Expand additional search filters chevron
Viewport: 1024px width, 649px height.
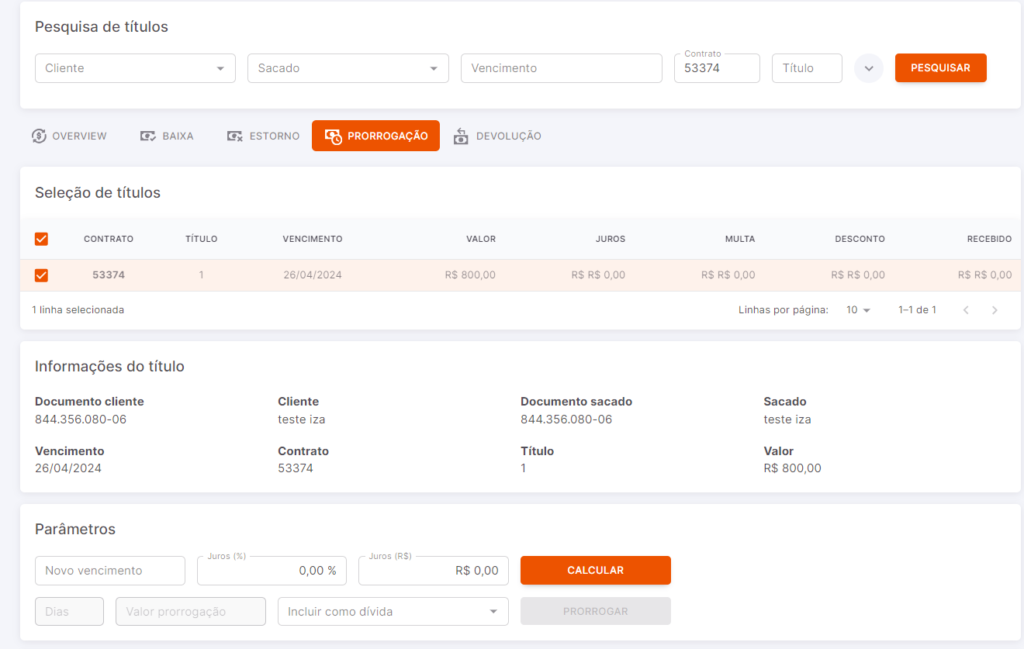tap(869, 68)
